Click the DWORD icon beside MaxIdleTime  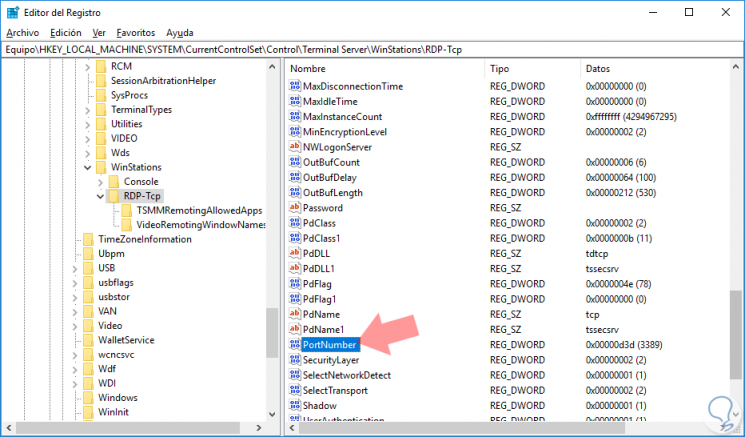(295, 101)
